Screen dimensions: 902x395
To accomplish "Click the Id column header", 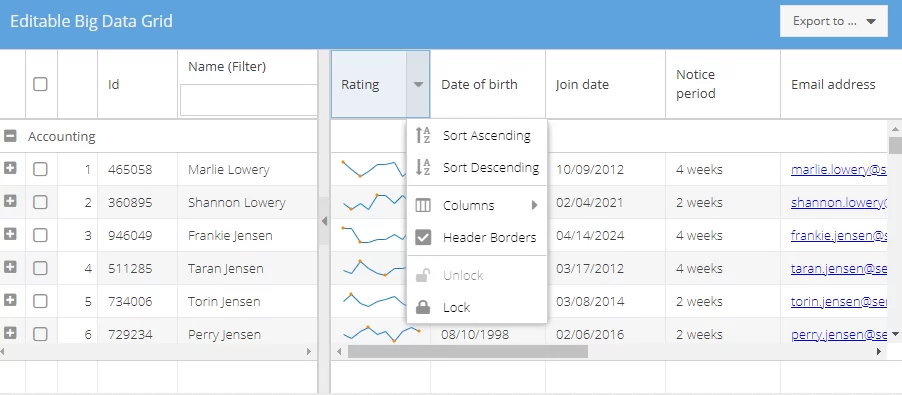I will pyautogui.click(x=137, y=85).
